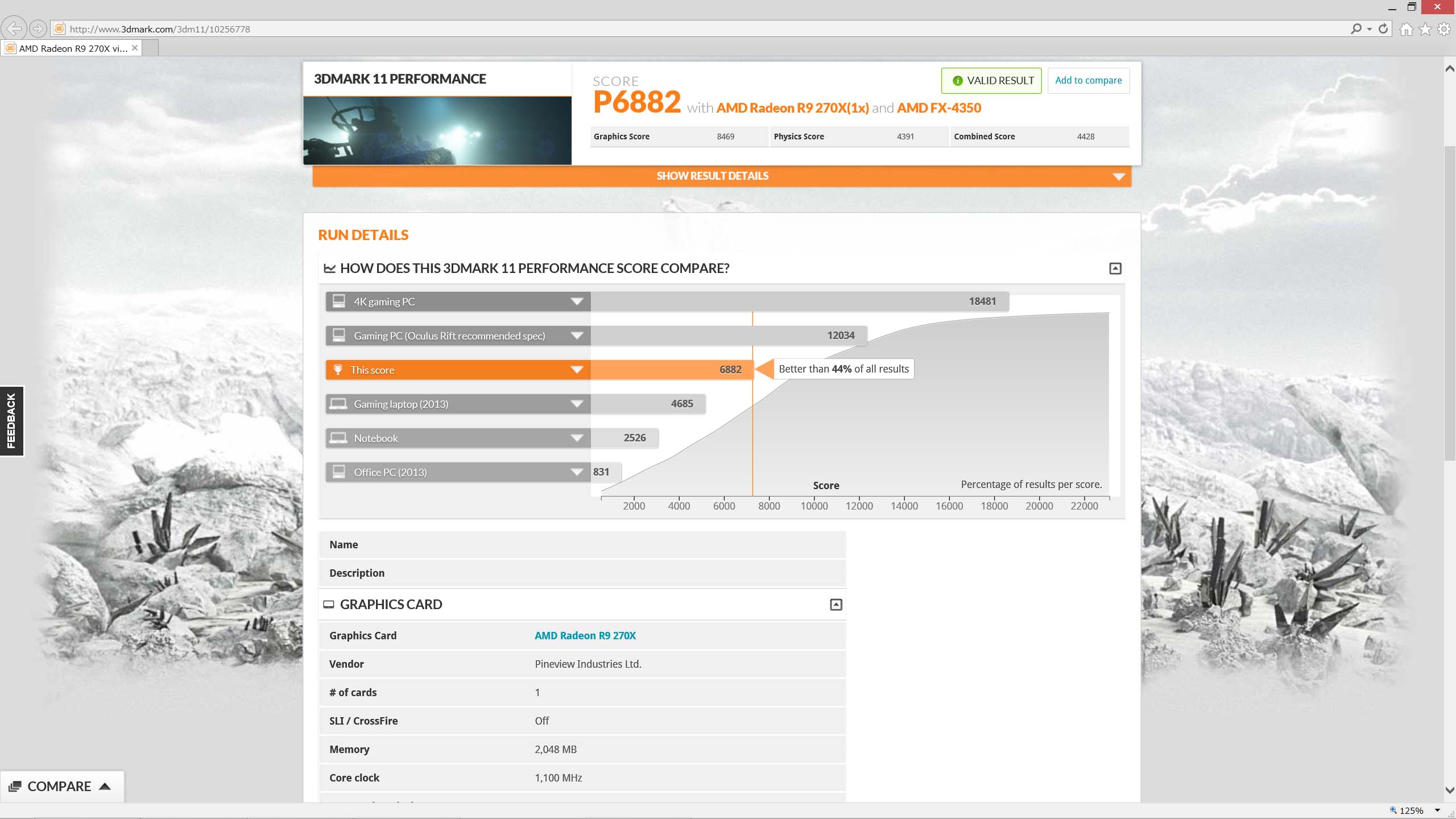Image resolution: width=1456 pixels, height=819 pixels.
Task: Click the 18481 score bar
Action: (x=800, y=301)
